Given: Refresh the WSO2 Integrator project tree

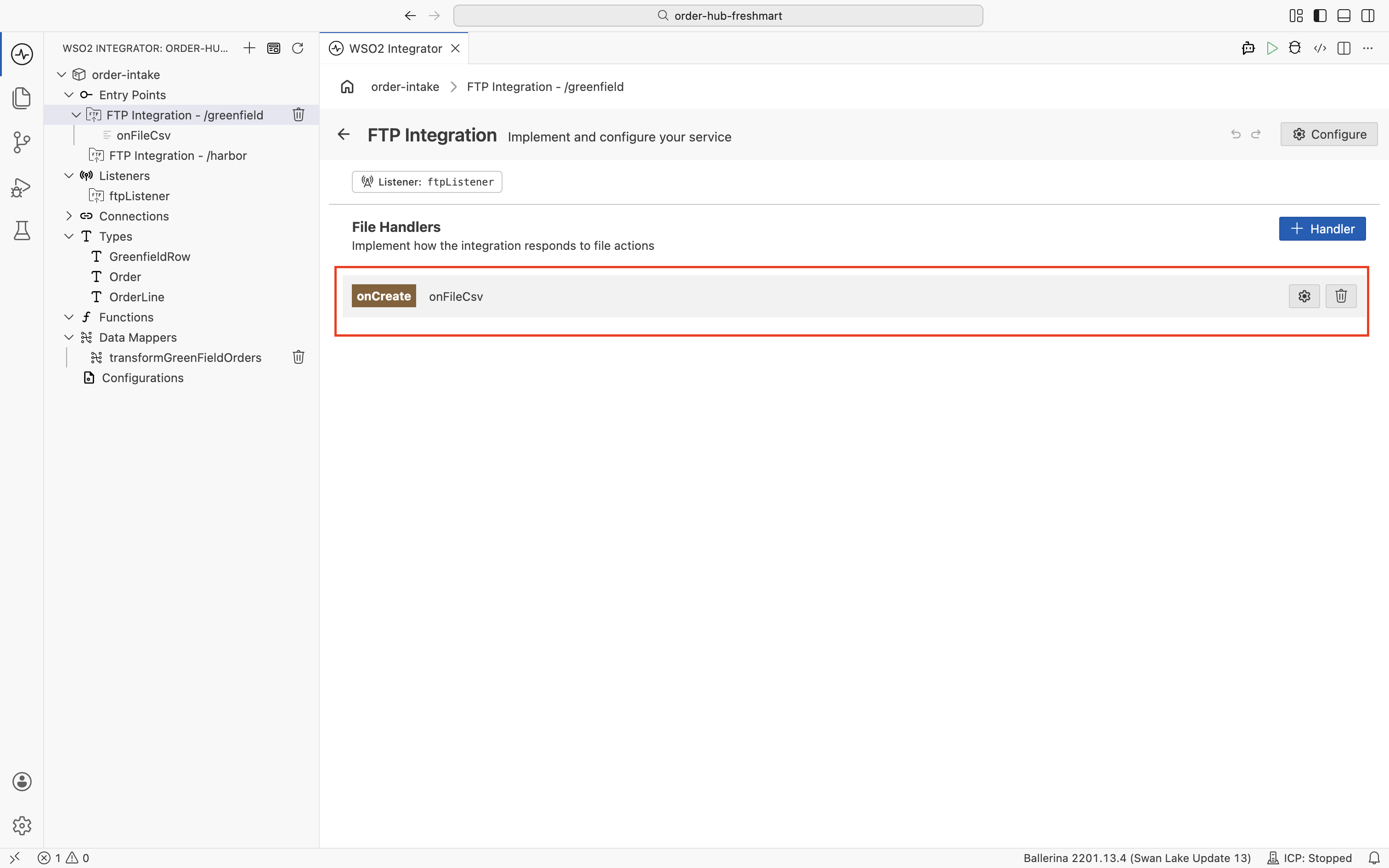Looking at the screenshot, I should click(297, 48).
